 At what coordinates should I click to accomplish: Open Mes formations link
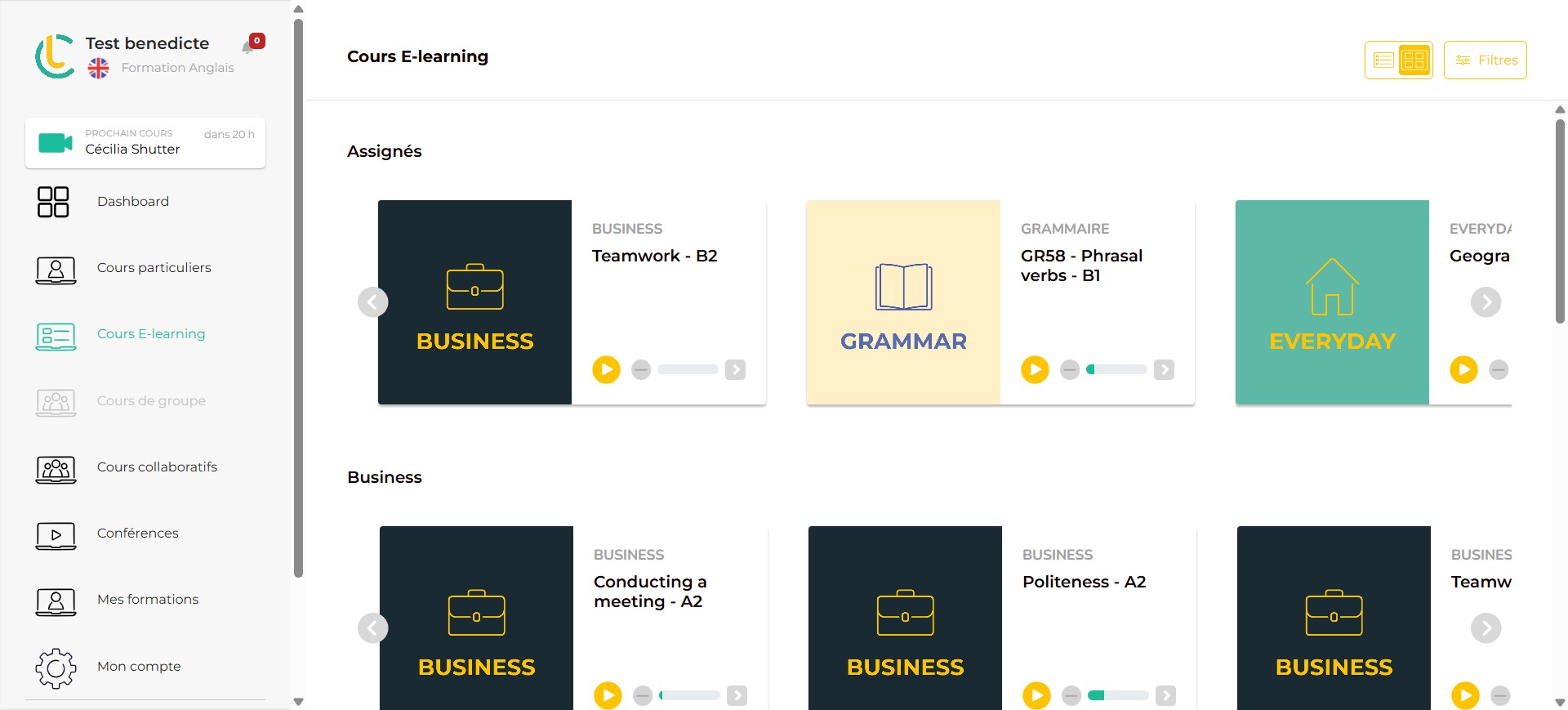pyautogui.click(x=148, y=600)
